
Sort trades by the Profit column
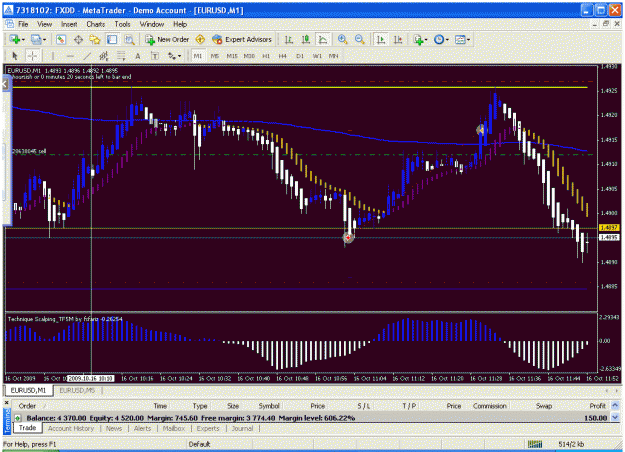pyautogui.click(x=597, y=406)
